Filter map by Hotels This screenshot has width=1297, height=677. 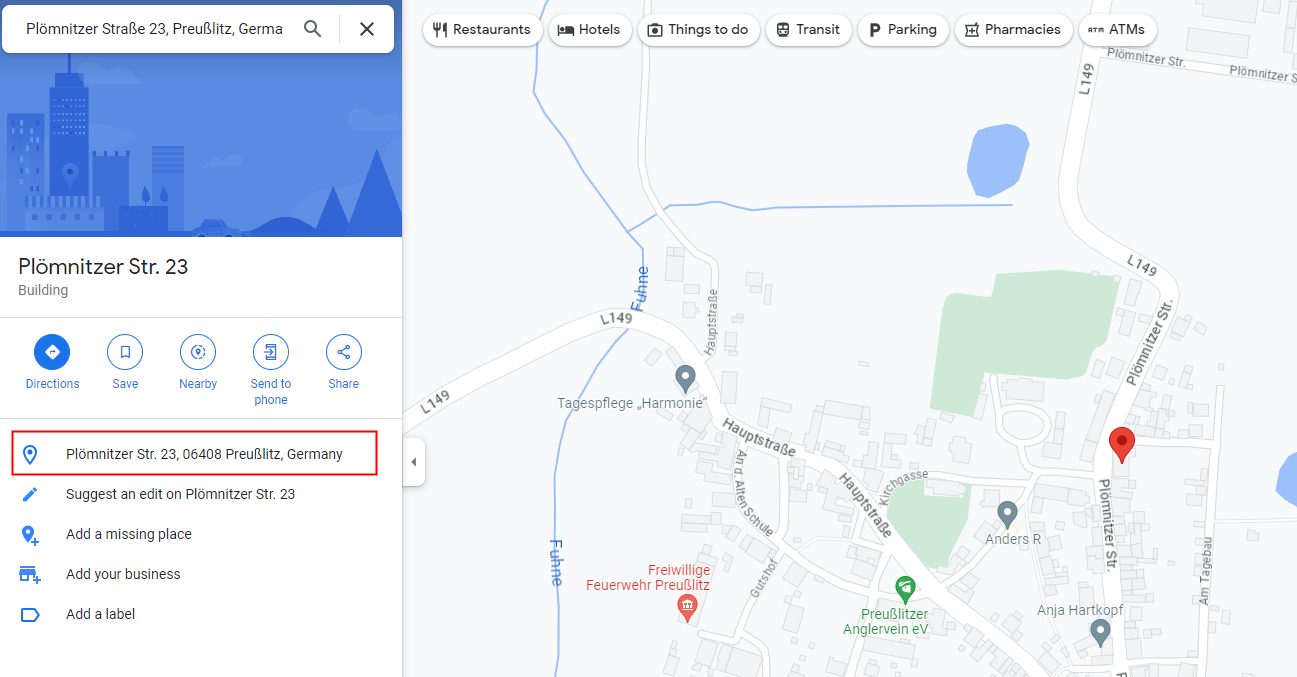tap(591, 30)
